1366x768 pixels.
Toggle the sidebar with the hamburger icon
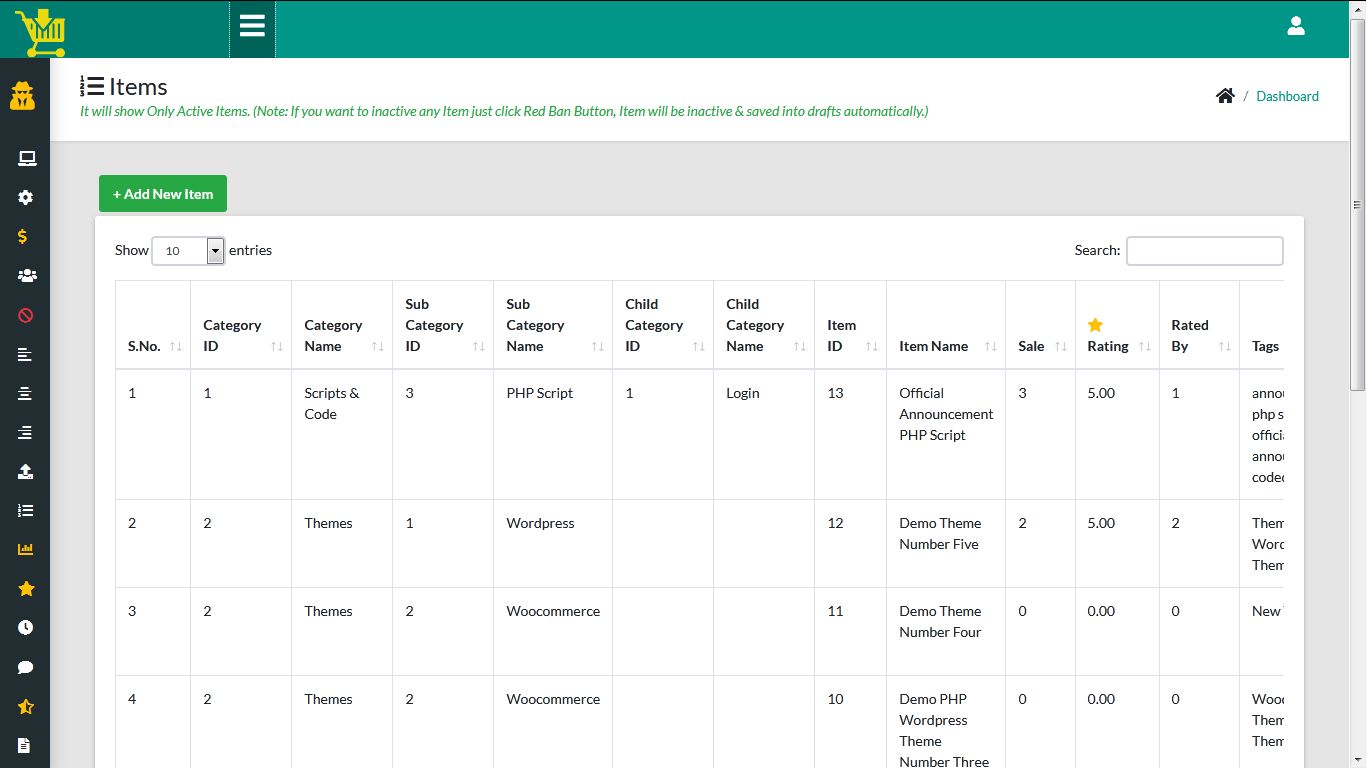(x=252, y=28)
